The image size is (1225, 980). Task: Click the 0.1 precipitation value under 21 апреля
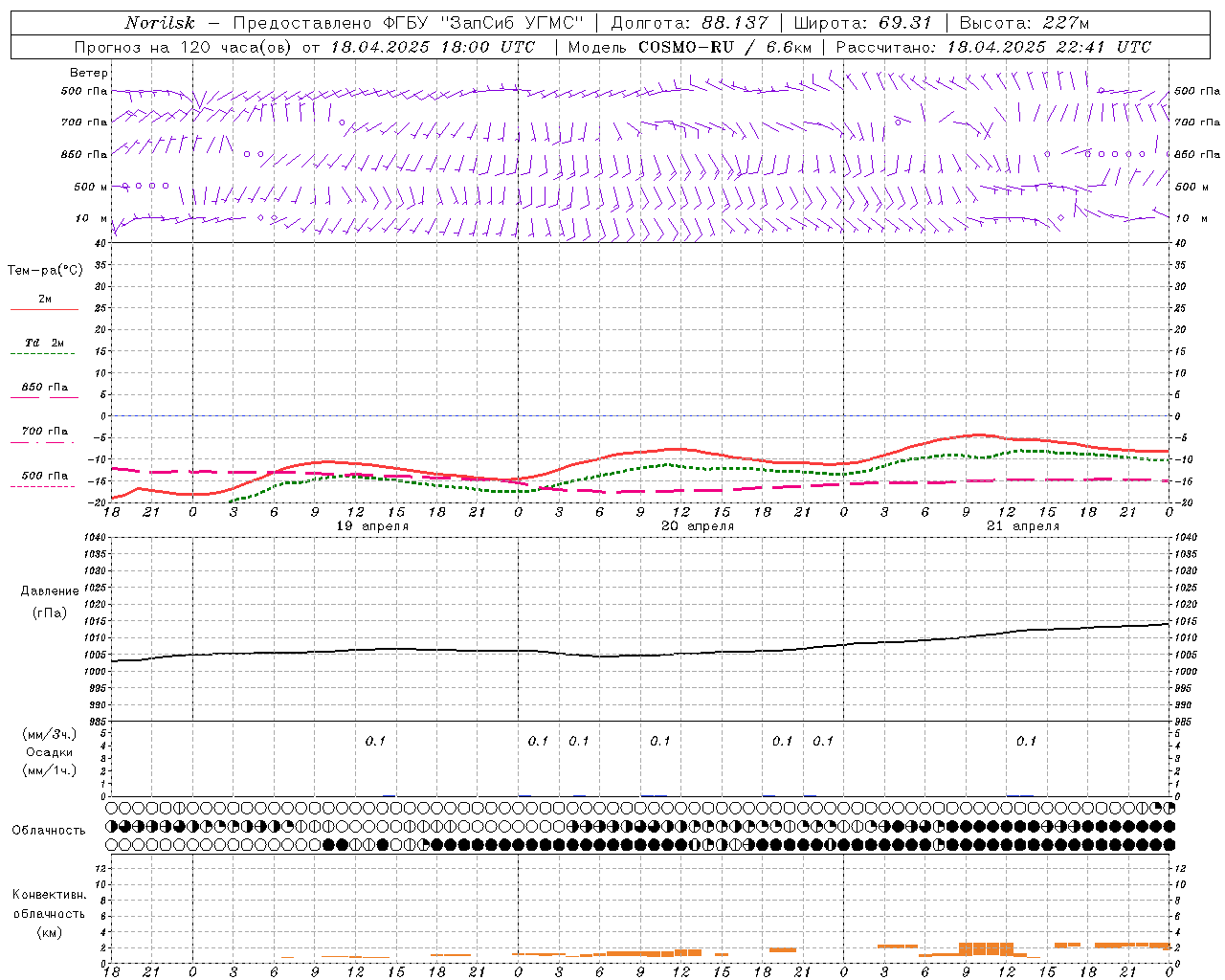click(x=1026, y=741)
